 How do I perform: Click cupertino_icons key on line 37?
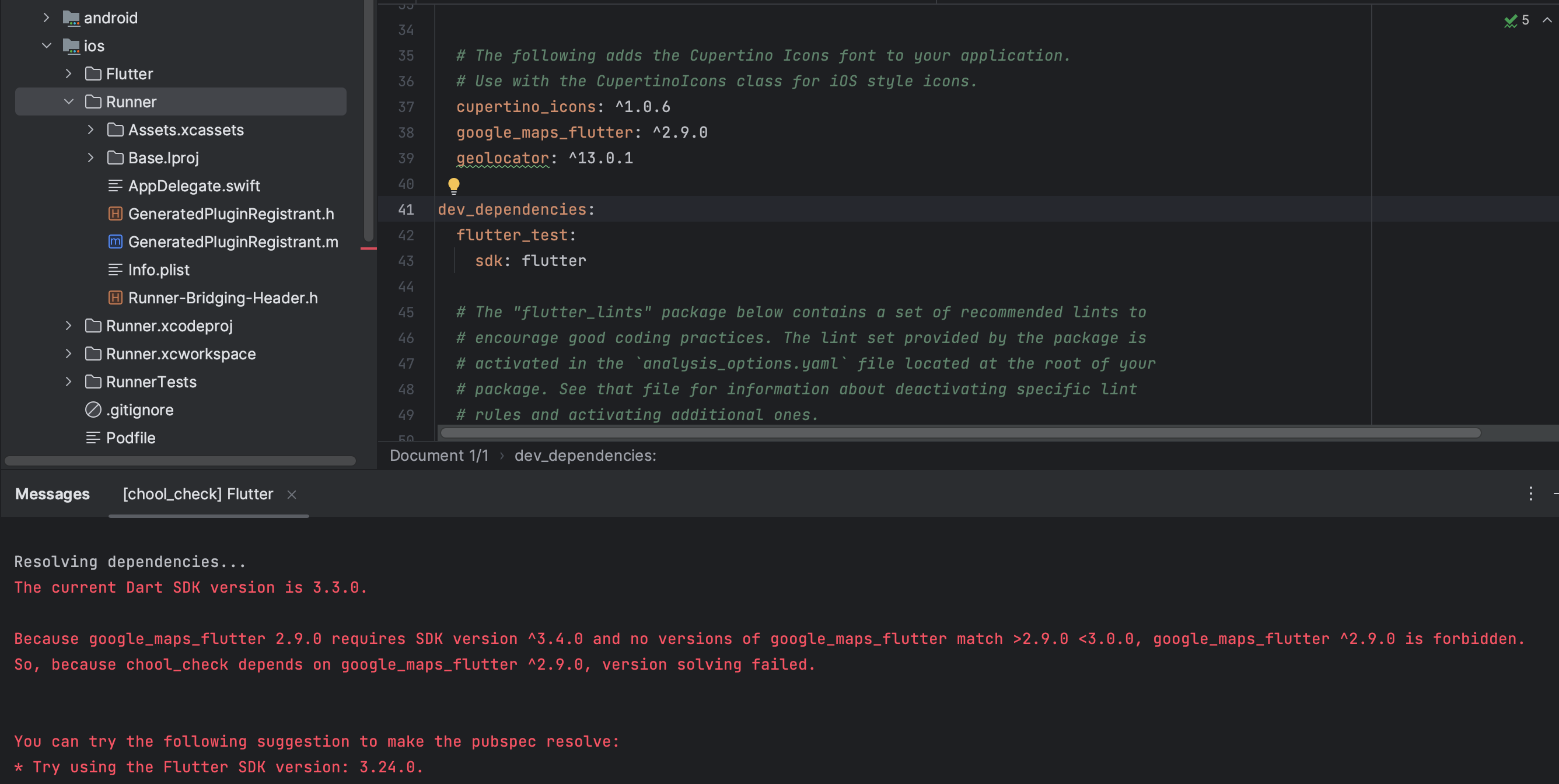click(x=526, y=107)
